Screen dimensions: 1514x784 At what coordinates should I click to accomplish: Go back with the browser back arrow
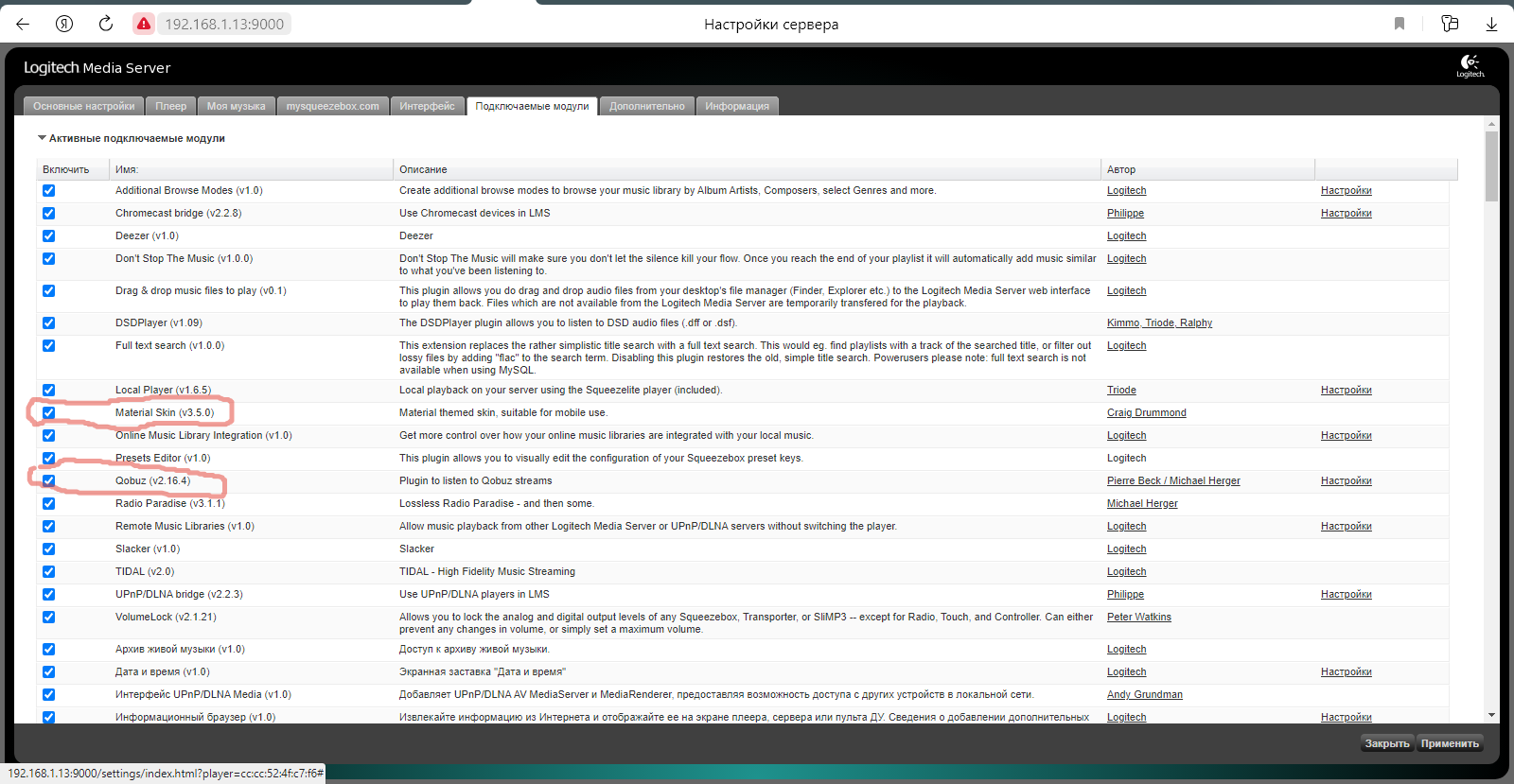coord(23,24)
